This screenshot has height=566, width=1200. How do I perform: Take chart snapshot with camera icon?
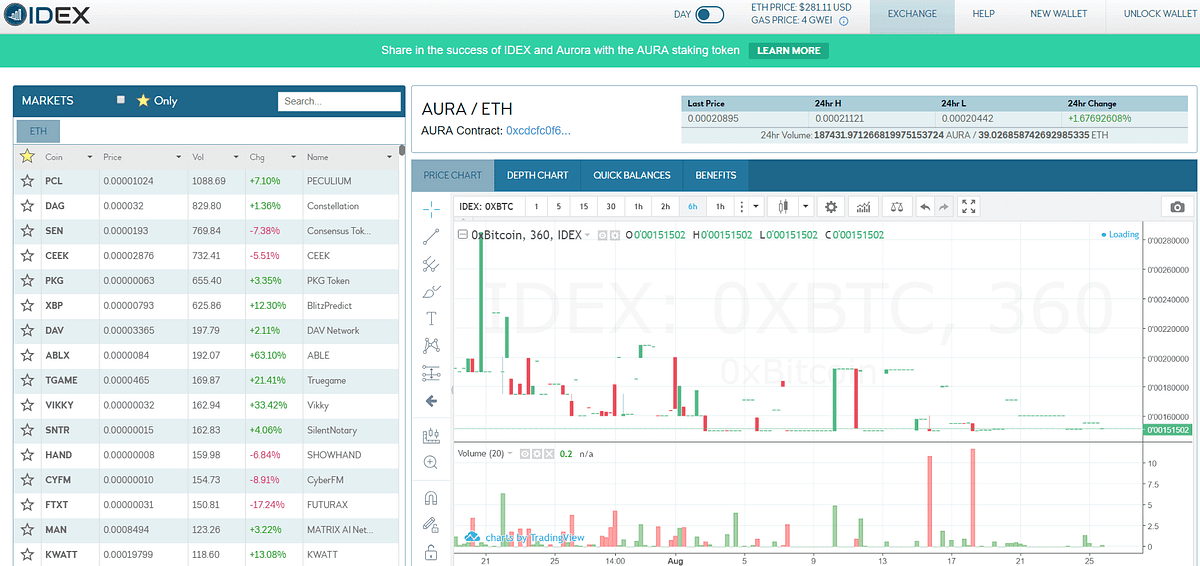(x=1177, y=206)
